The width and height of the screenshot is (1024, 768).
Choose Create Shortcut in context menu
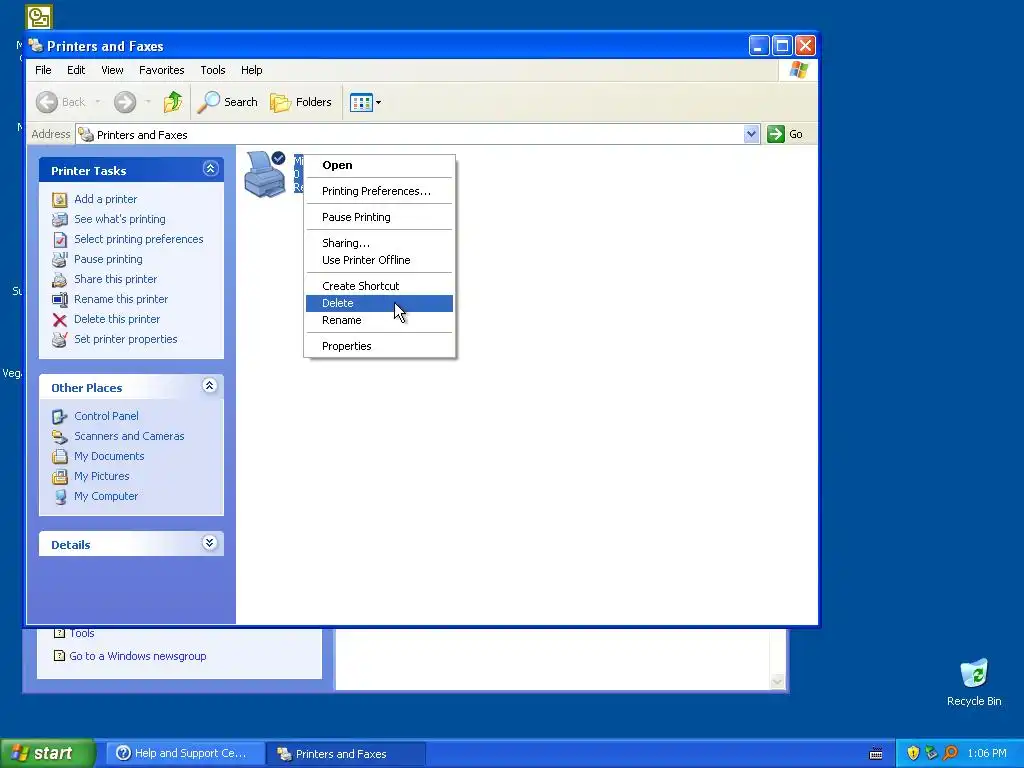click(x=379, y=286)
